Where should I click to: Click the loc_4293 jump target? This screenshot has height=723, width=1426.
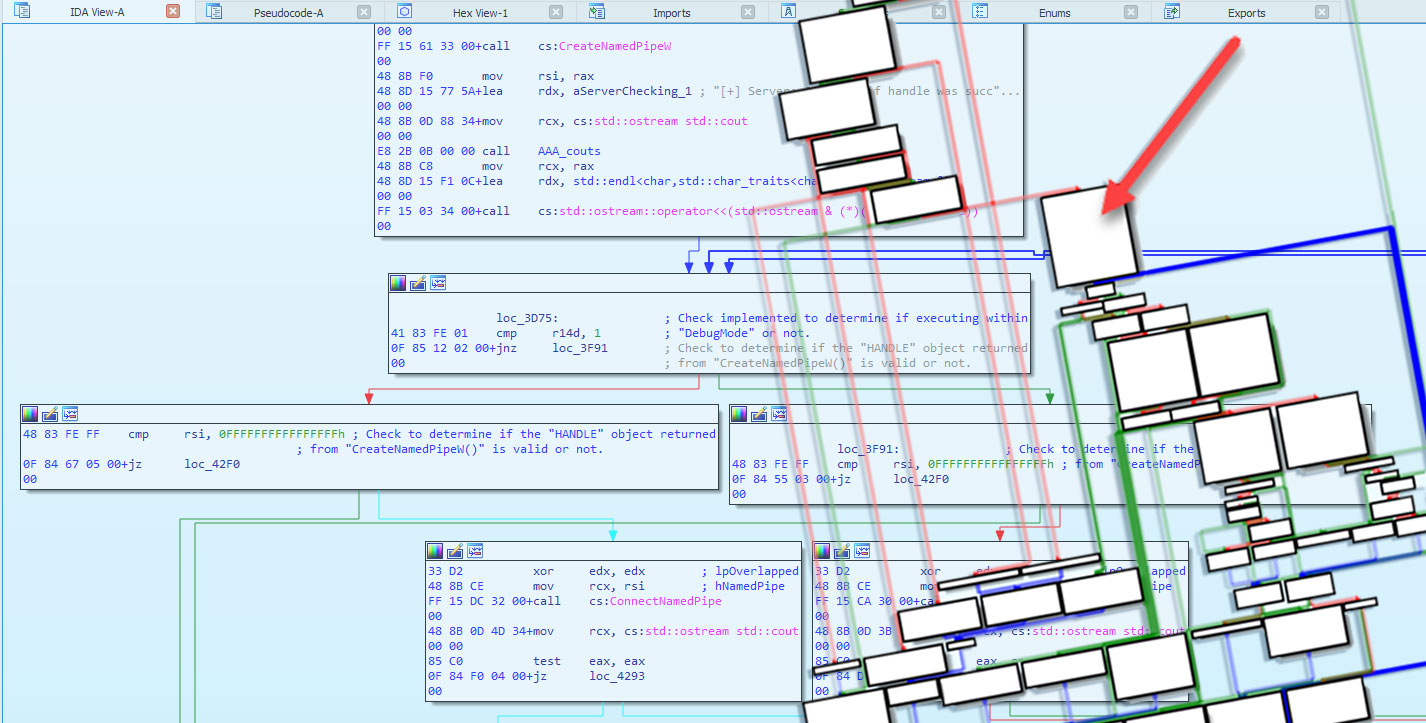(618, 676)
